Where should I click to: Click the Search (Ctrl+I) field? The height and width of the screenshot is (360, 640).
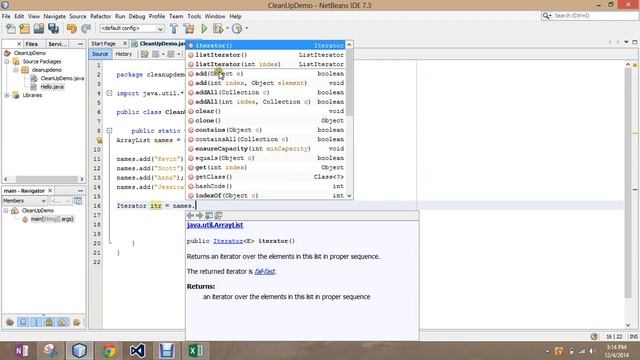point(589,16)
